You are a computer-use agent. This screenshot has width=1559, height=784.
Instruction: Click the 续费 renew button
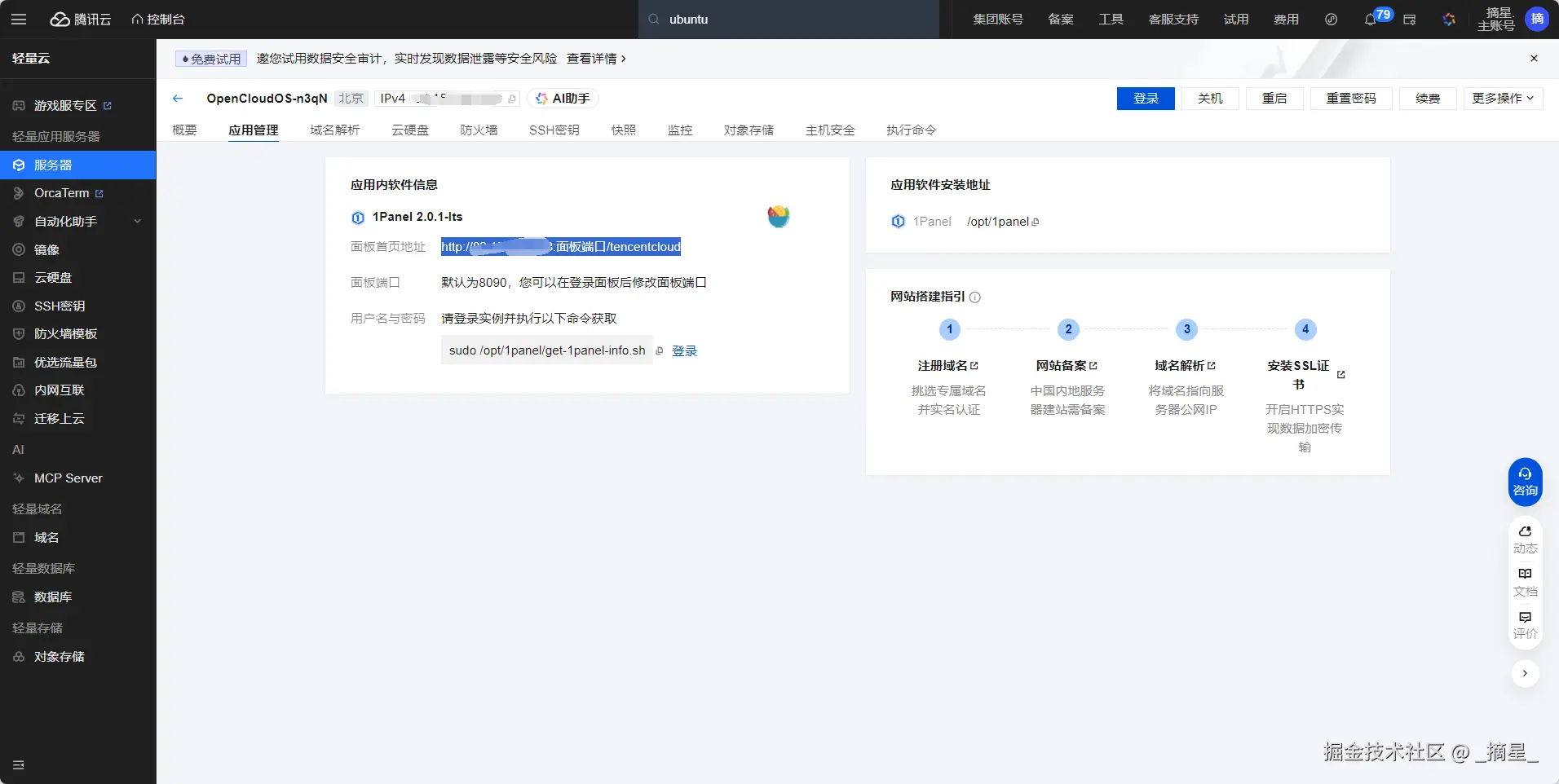coord(1428,99)
